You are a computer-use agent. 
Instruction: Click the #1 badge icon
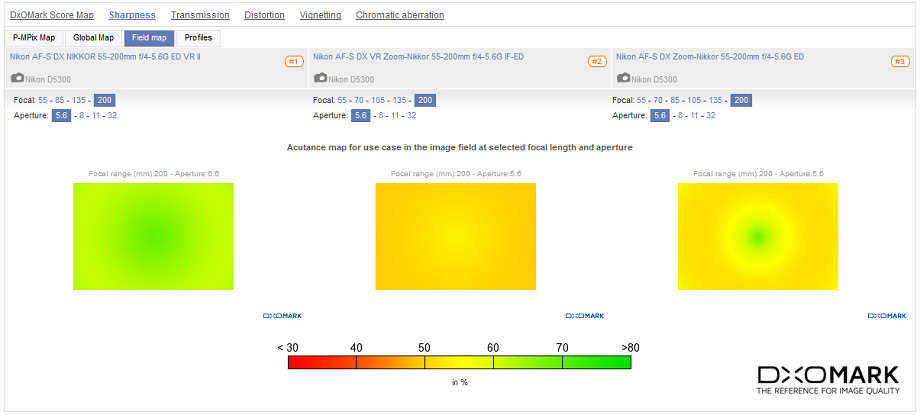(x=294, y=61)
